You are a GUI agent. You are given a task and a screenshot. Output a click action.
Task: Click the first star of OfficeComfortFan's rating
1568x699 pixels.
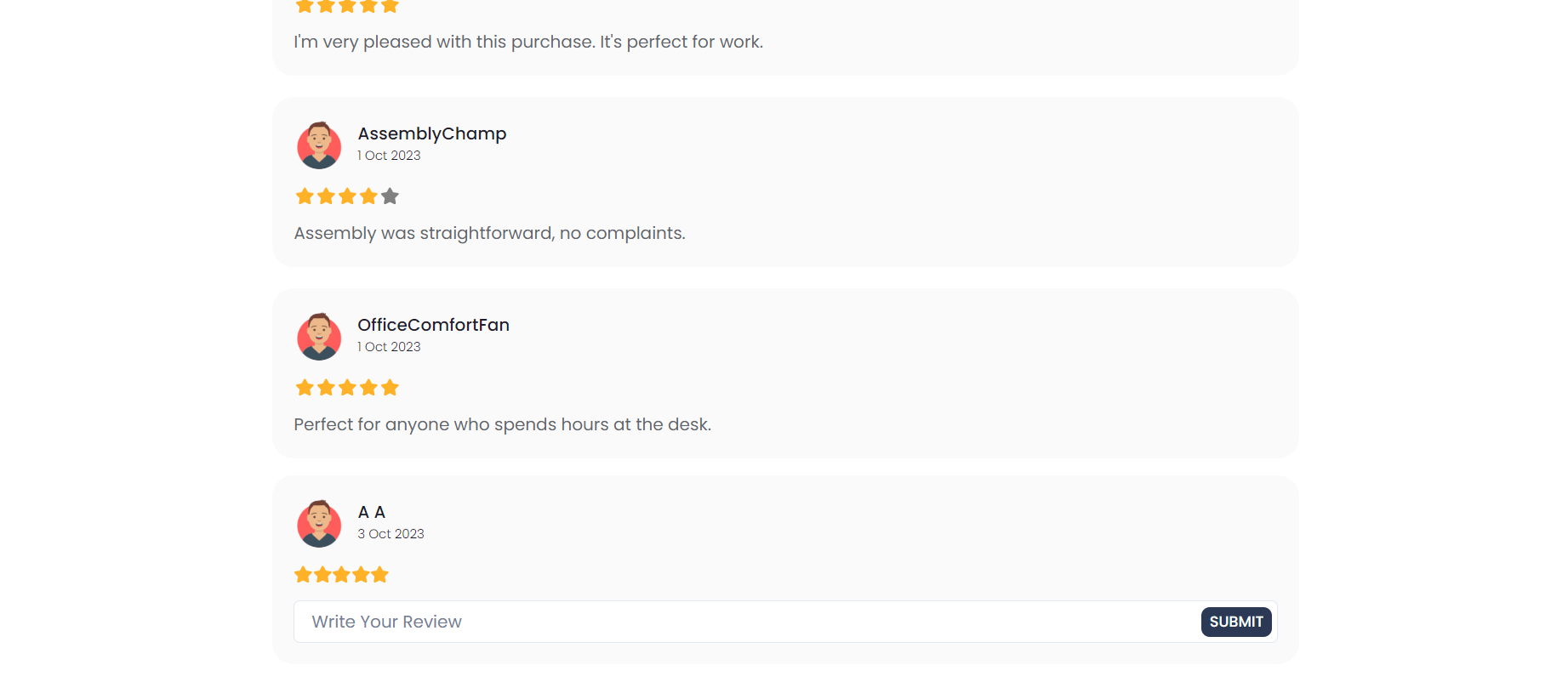point(305,388)
